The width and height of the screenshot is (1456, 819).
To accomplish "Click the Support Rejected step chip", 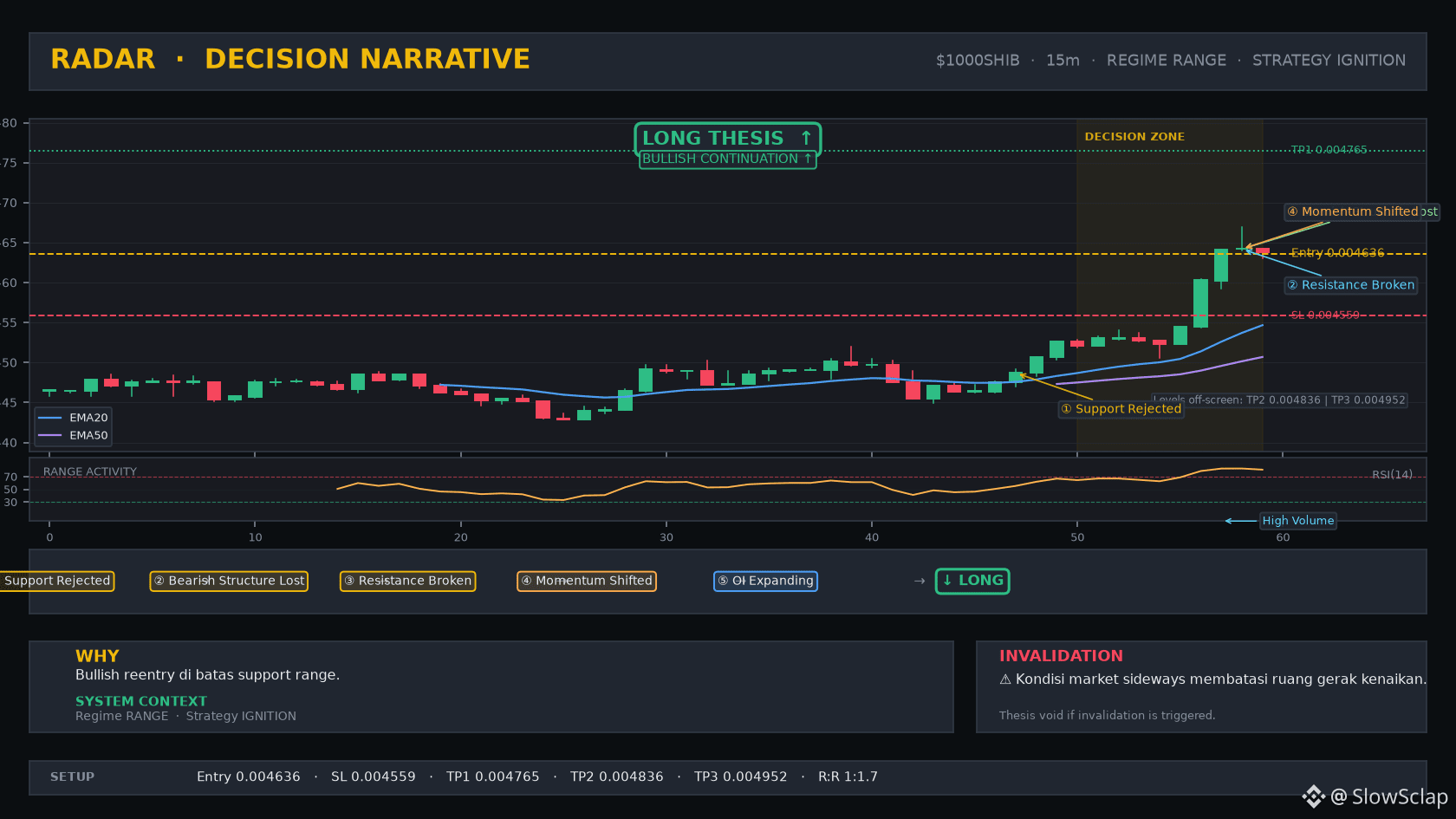I will [x=57, y=581].
